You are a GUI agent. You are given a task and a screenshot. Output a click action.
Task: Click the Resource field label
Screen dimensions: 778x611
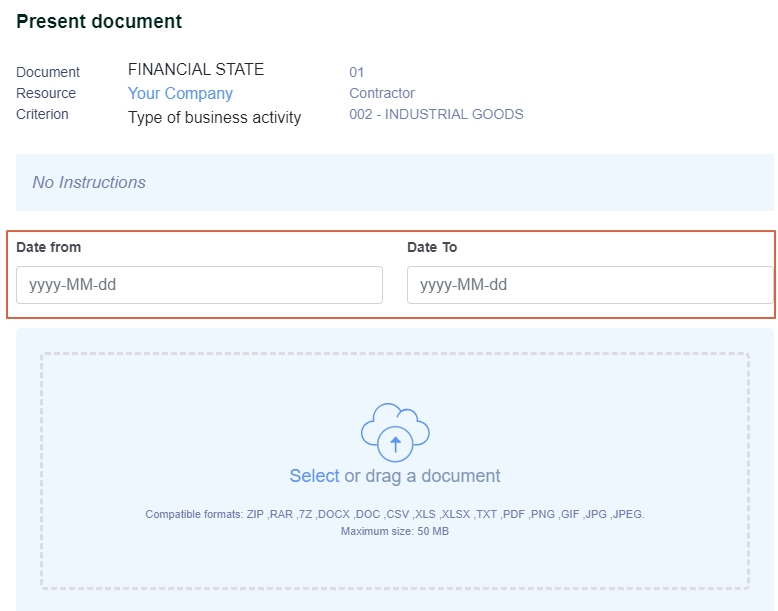coord(46,93)
